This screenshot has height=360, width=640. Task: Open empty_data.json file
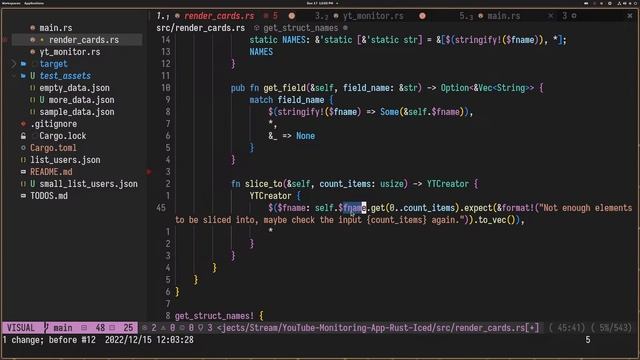pos(74,88)
